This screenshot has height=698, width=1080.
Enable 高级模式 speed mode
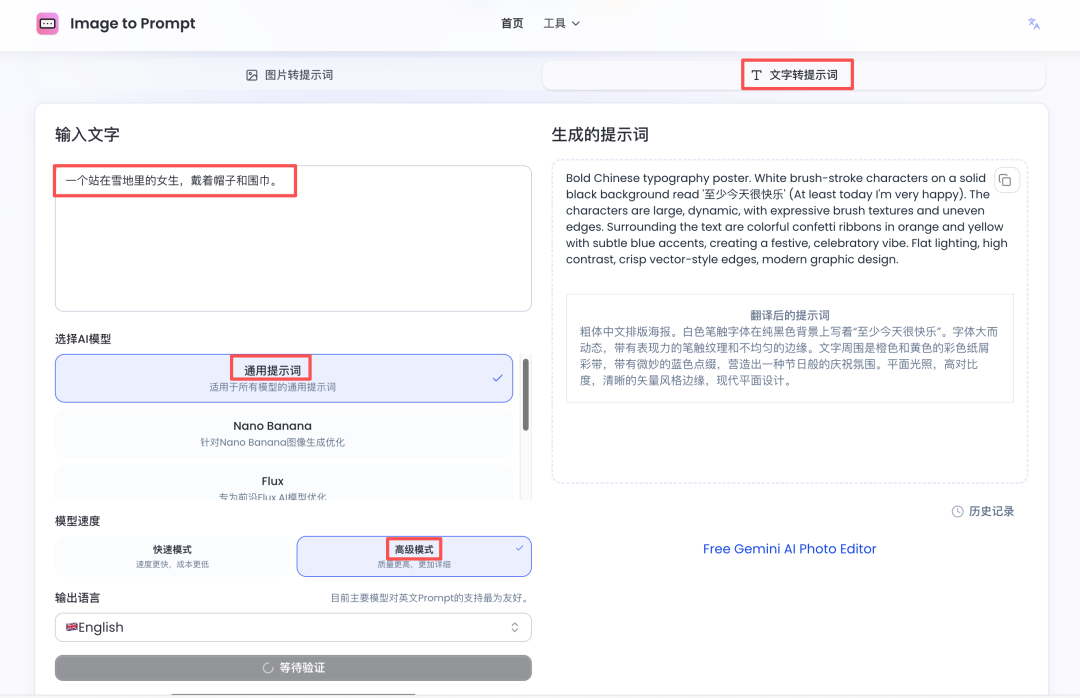[413, 556]
